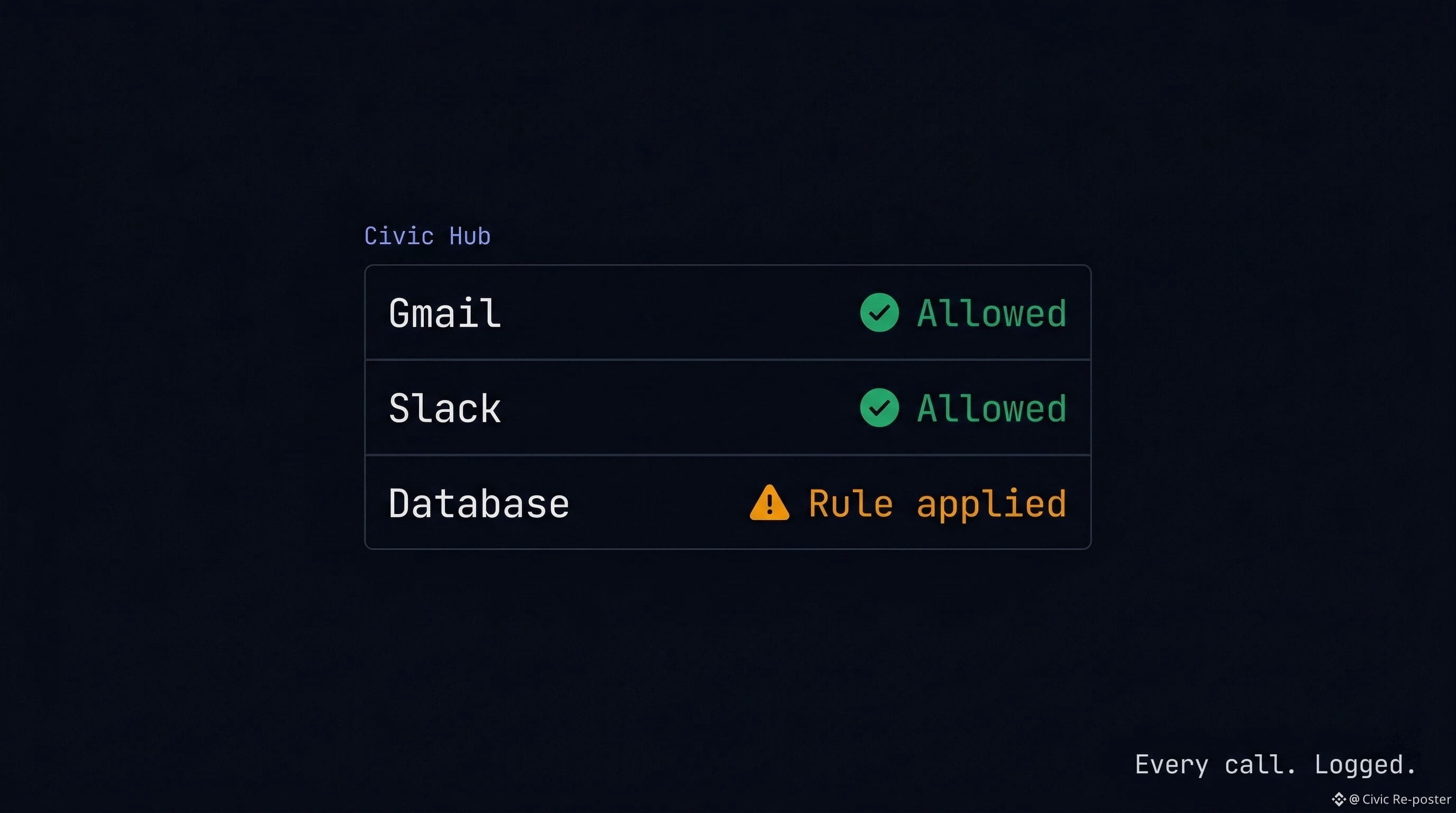The image size is (1456, 813).
Task: Click the word Logged. in tagline
Action: [x=1365, y=765]
